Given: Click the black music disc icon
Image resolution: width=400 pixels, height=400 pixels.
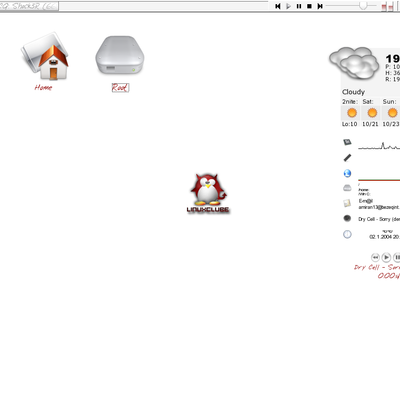Looking at the screenshot, I should coord(347,218).
